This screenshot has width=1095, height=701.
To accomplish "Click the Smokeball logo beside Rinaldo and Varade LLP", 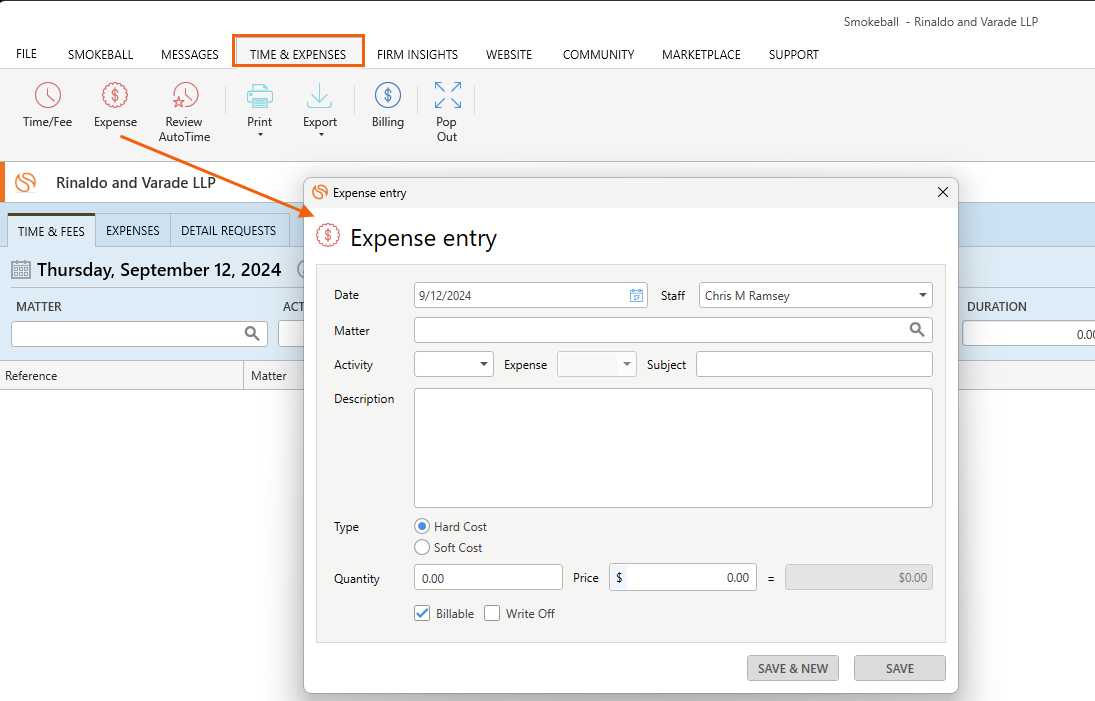I will click(26, 182).
